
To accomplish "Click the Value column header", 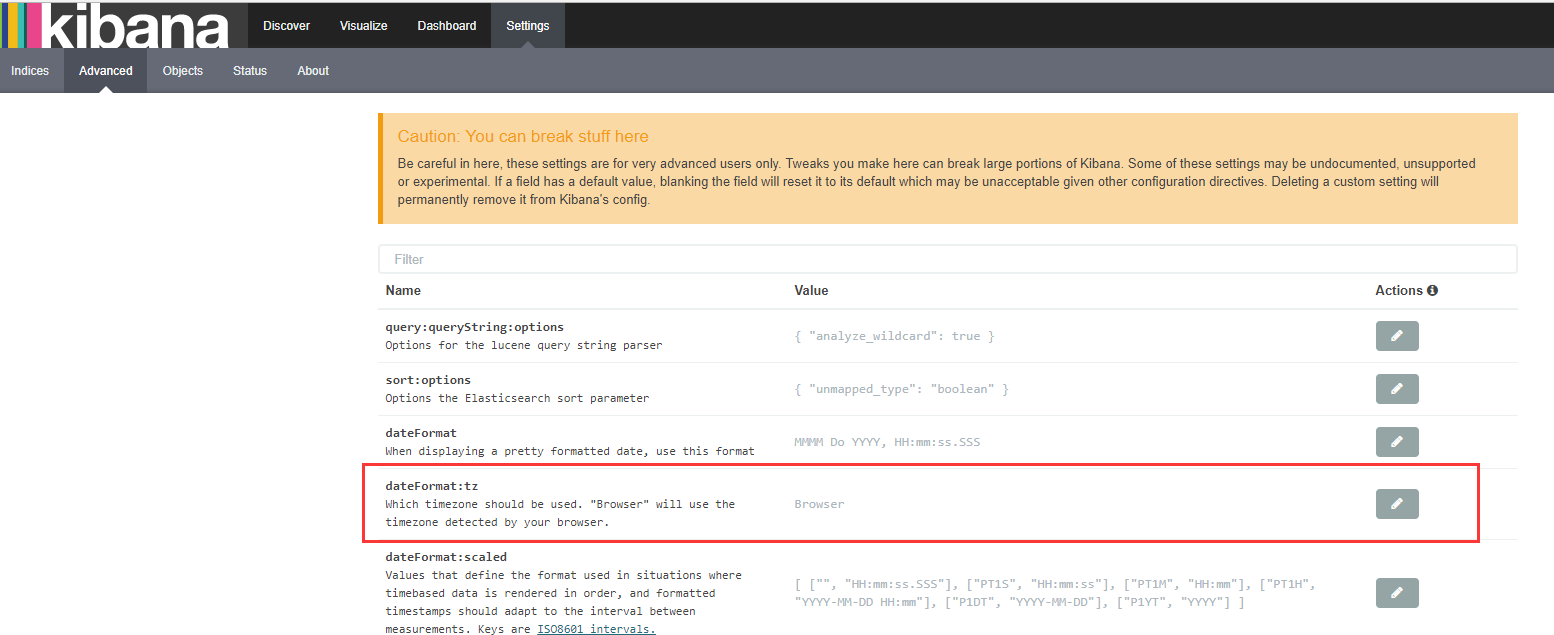I will point(811,290).
